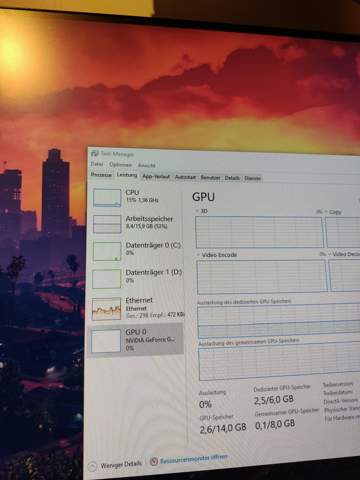The width and height of the screenshot is (360, 480).
Task: Open the 3D engine dropdown
Action: (198, 211)
